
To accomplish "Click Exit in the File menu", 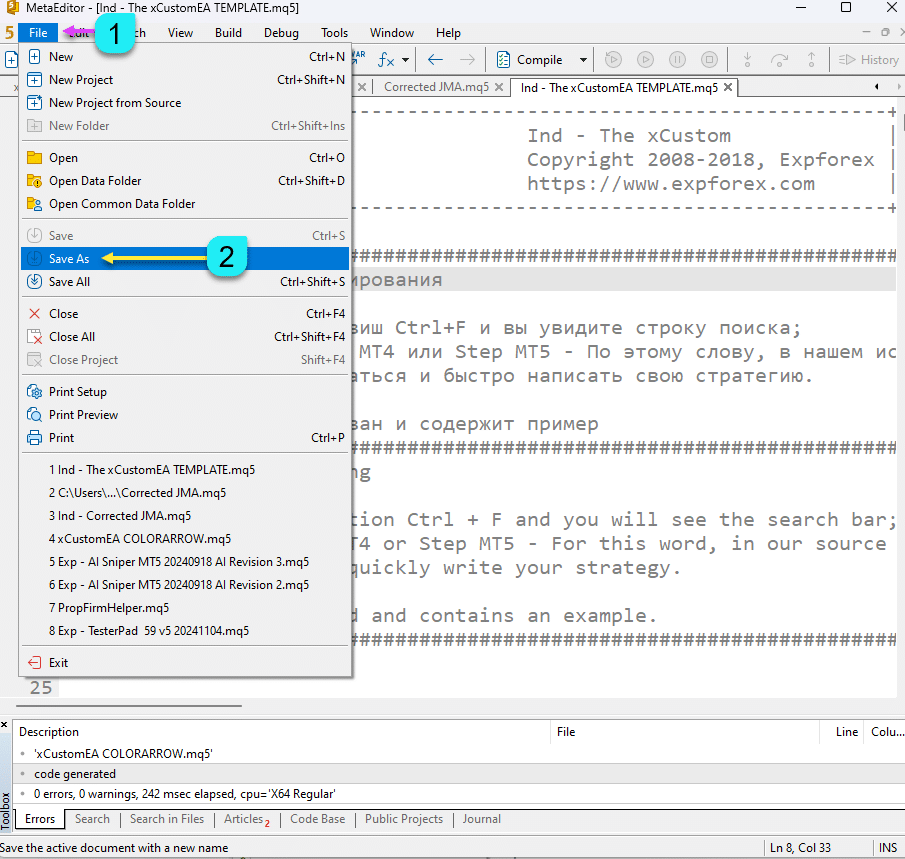I will pyautogui.click(x=59, y=663).
